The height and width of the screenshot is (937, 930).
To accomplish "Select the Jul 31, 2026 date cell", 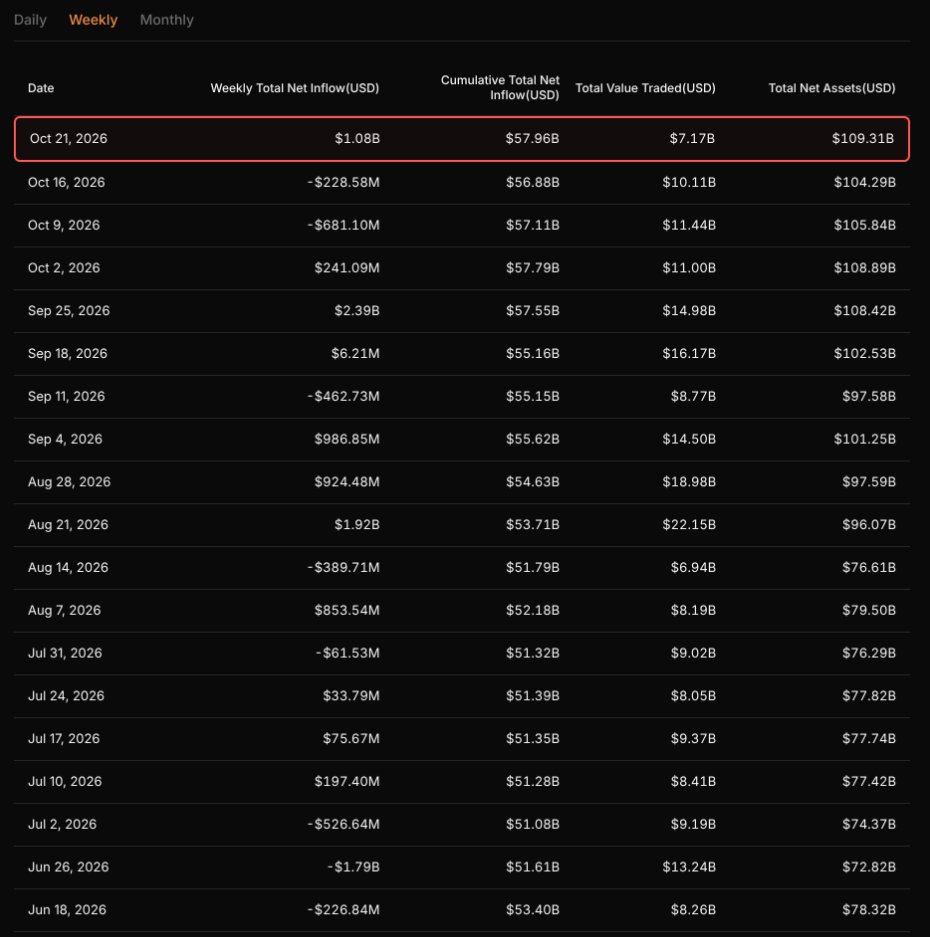I will pos(65,653).
